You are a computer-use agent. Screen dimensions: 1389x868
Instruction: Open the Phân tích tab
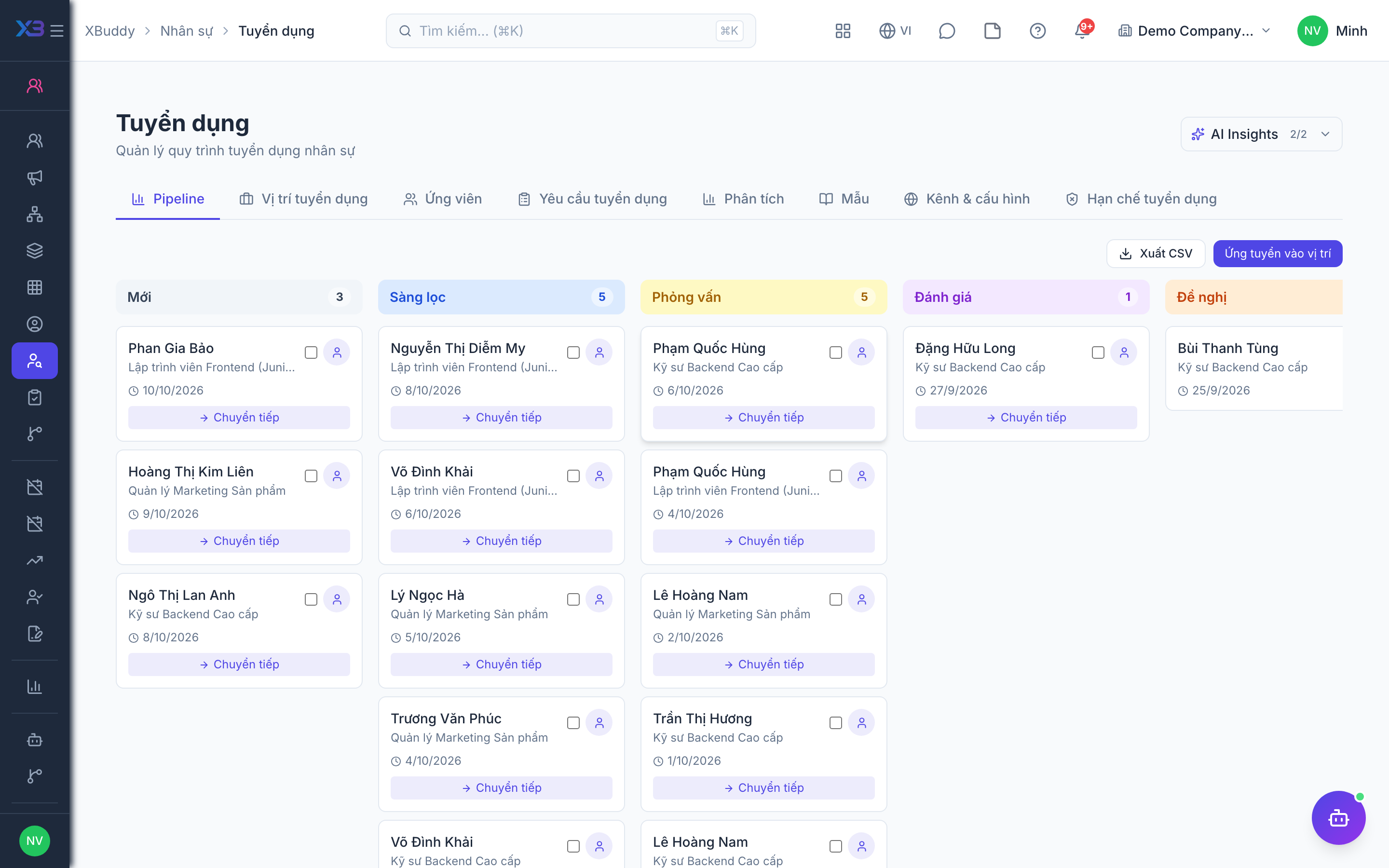click(743, 199)
